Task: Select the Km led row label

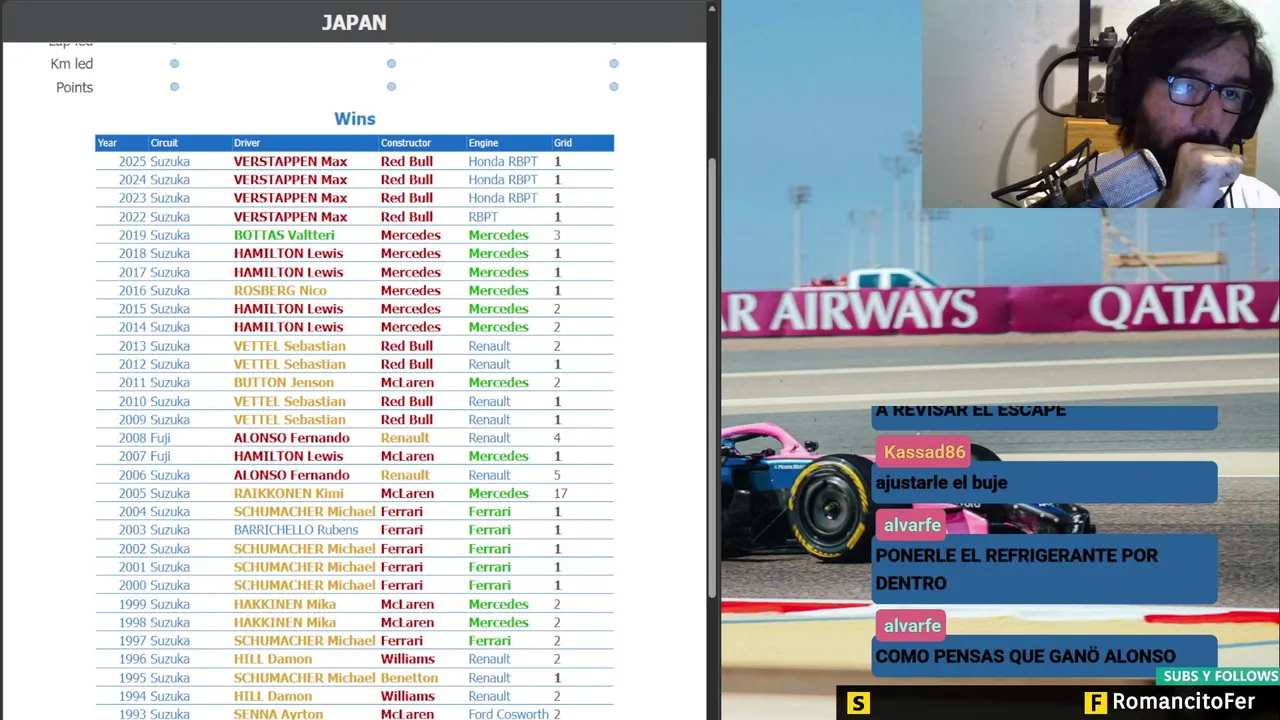Action: point(72,64)
